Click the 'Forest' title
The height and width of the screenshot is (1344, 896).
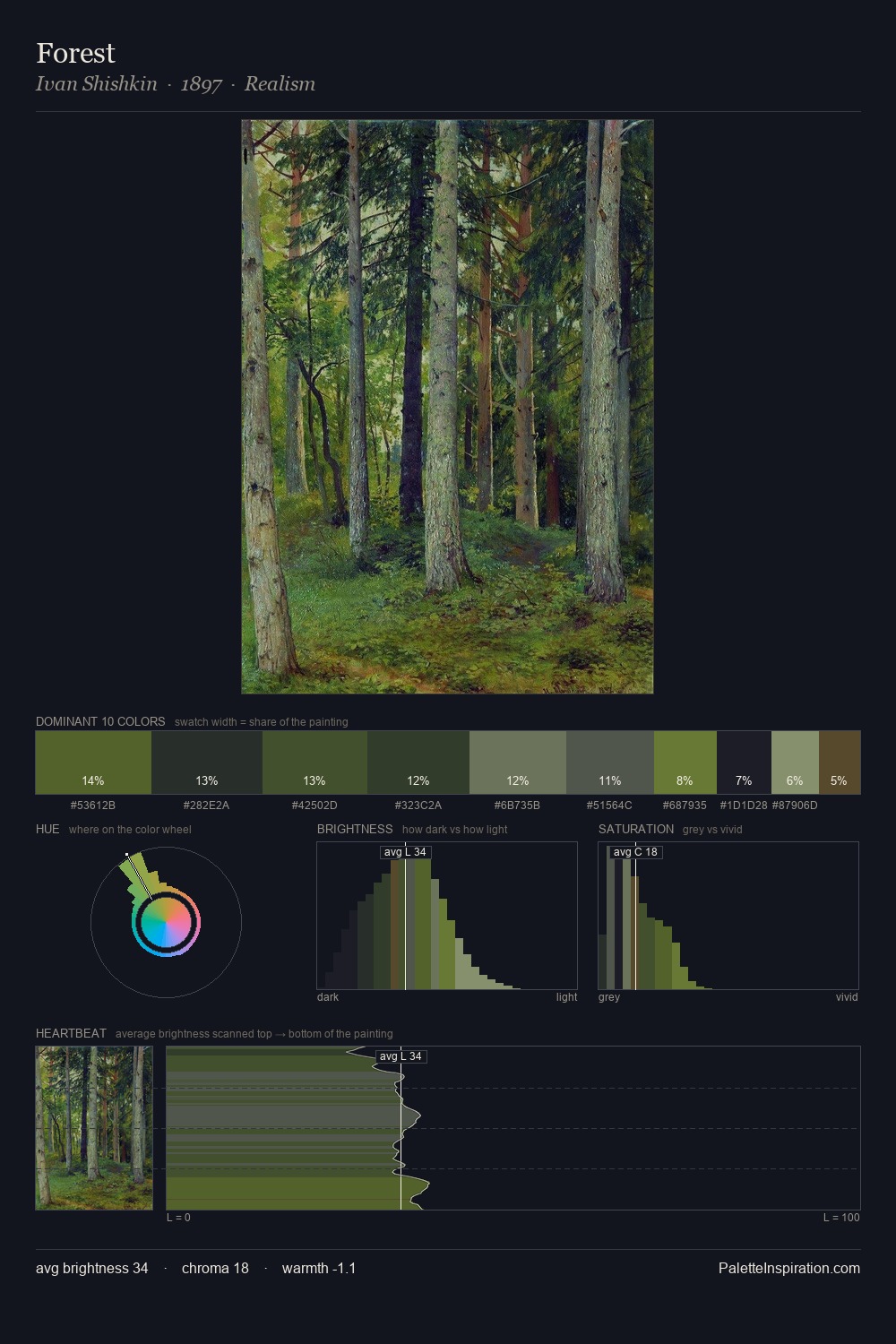pyautogui.click(x=75, y=53)
